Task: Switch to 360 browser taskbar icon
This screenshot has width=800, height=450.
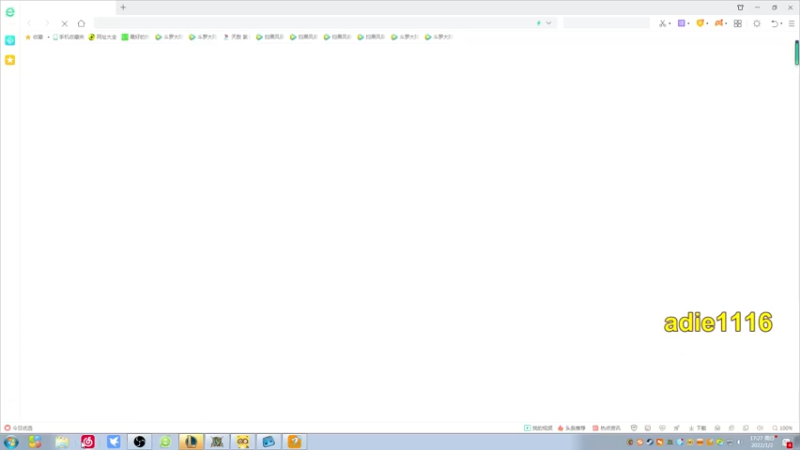Action: (x=165, y=442)
